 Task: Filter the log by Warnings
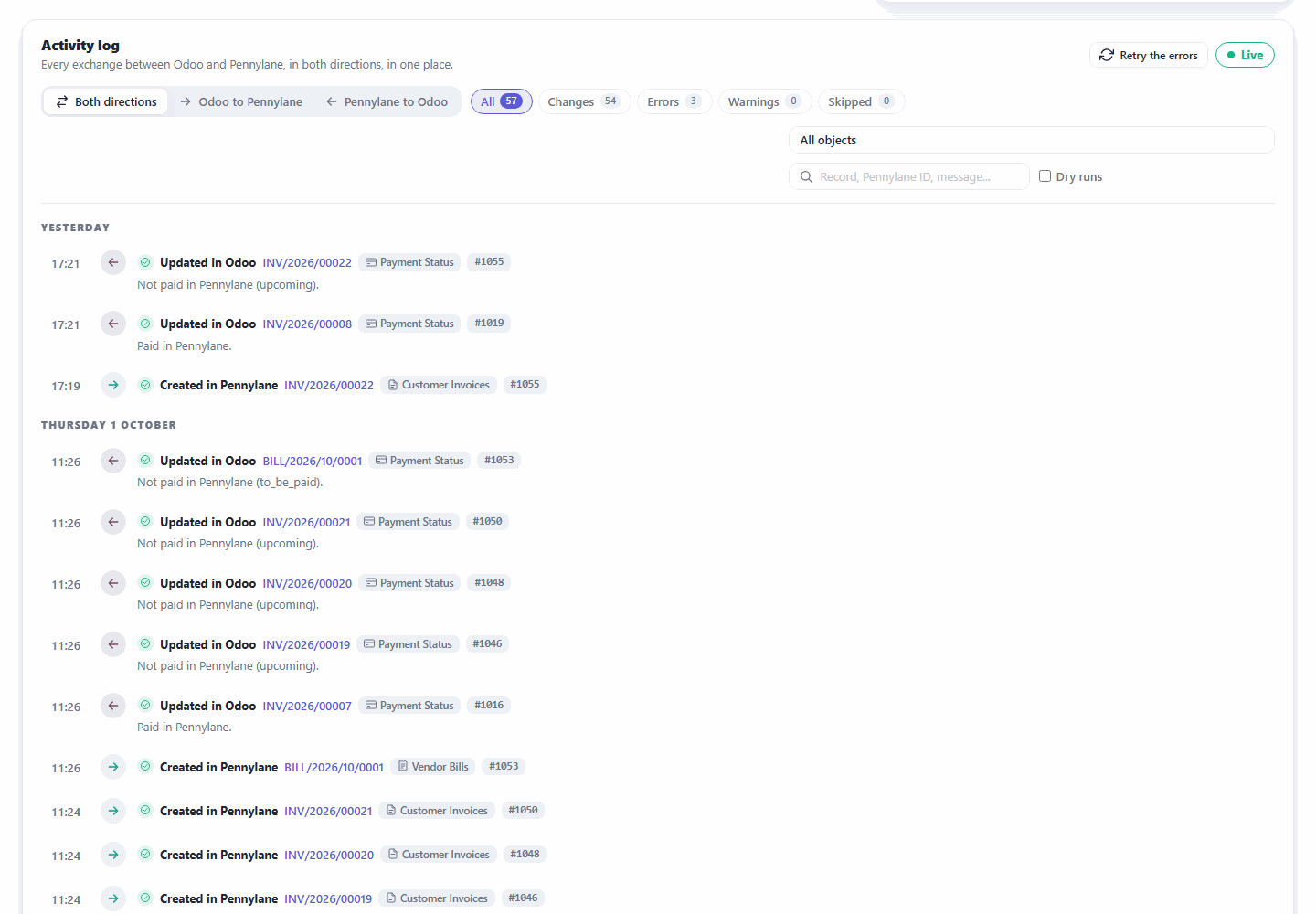tap(765, 101)
